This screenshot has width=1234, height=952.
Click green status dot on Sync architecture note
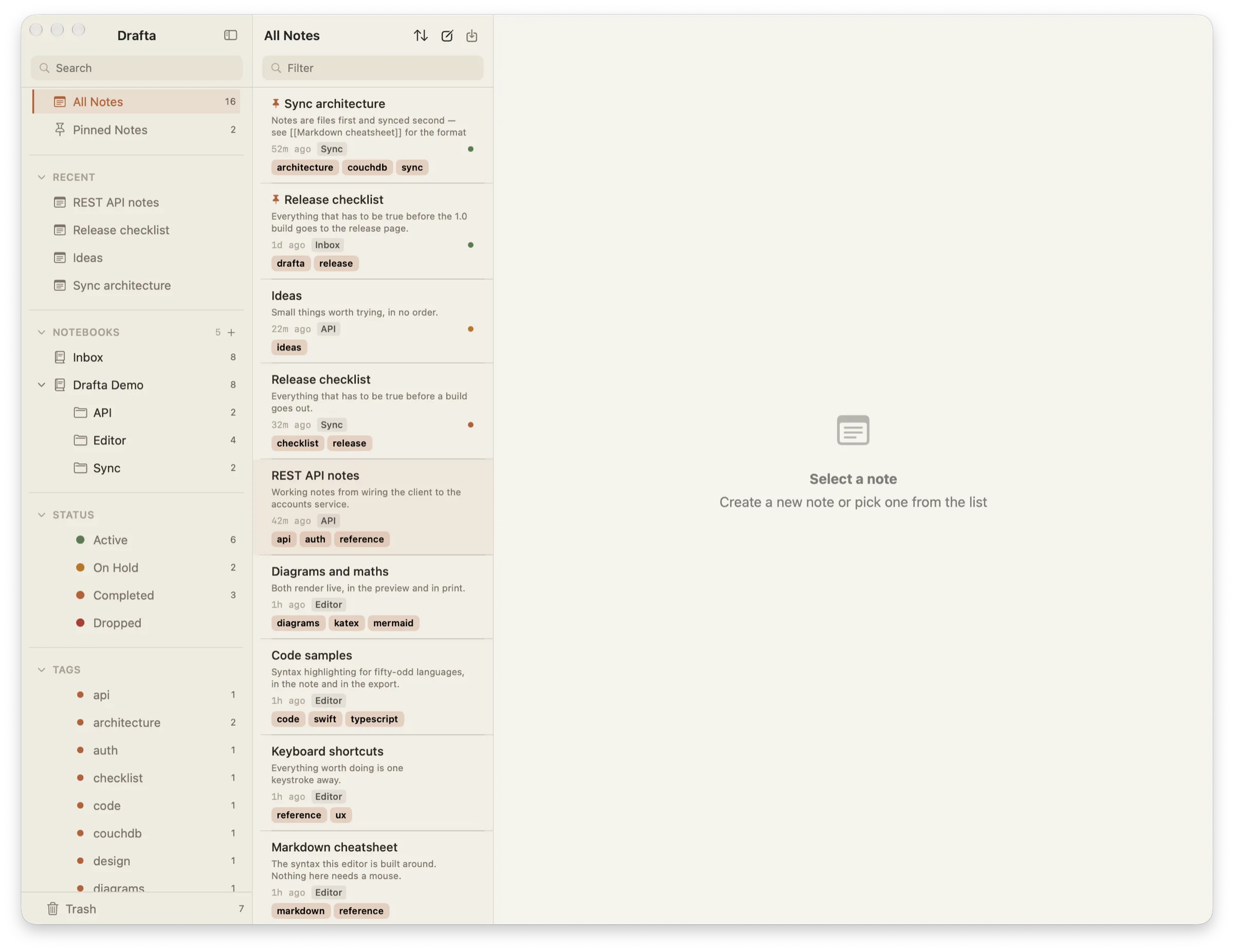click(470, 149)
